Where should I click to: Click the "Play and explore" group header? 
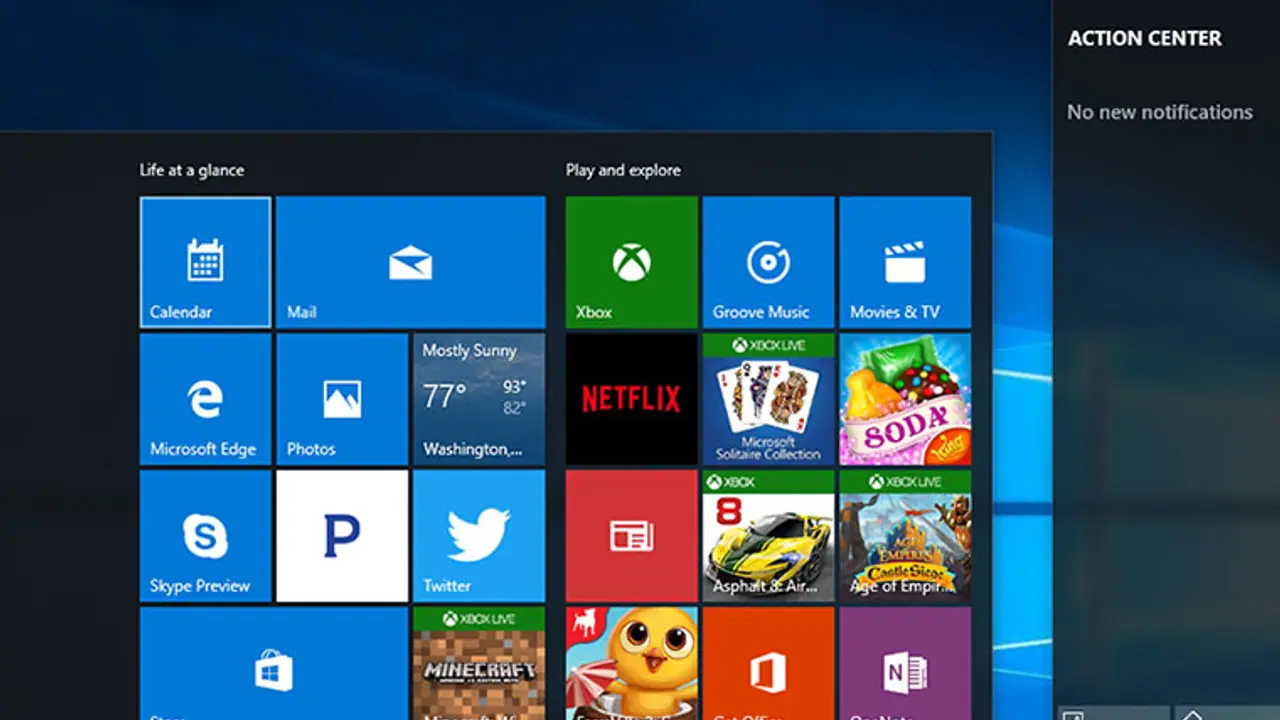[623, 170]
